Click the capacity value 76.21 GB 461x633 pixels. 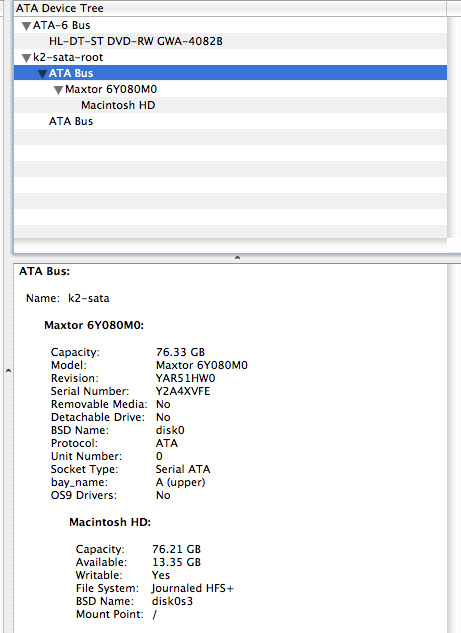coord(176,549)
